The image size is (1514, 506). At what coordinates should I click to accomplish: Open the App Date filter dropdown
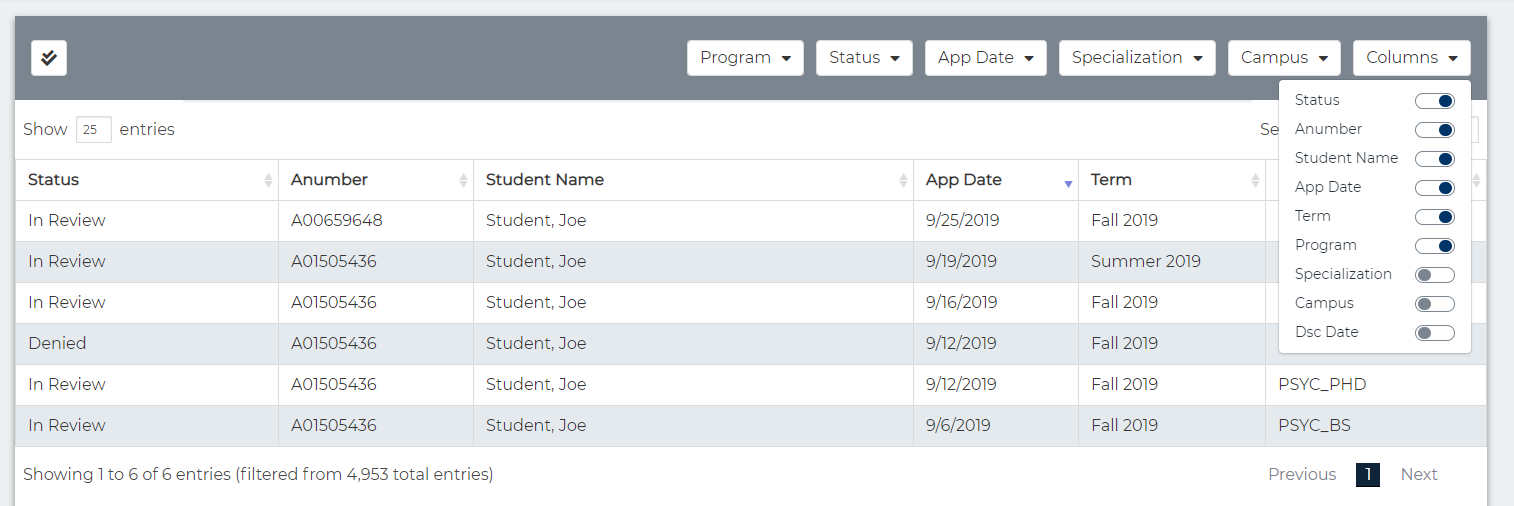tap(985, 58)
